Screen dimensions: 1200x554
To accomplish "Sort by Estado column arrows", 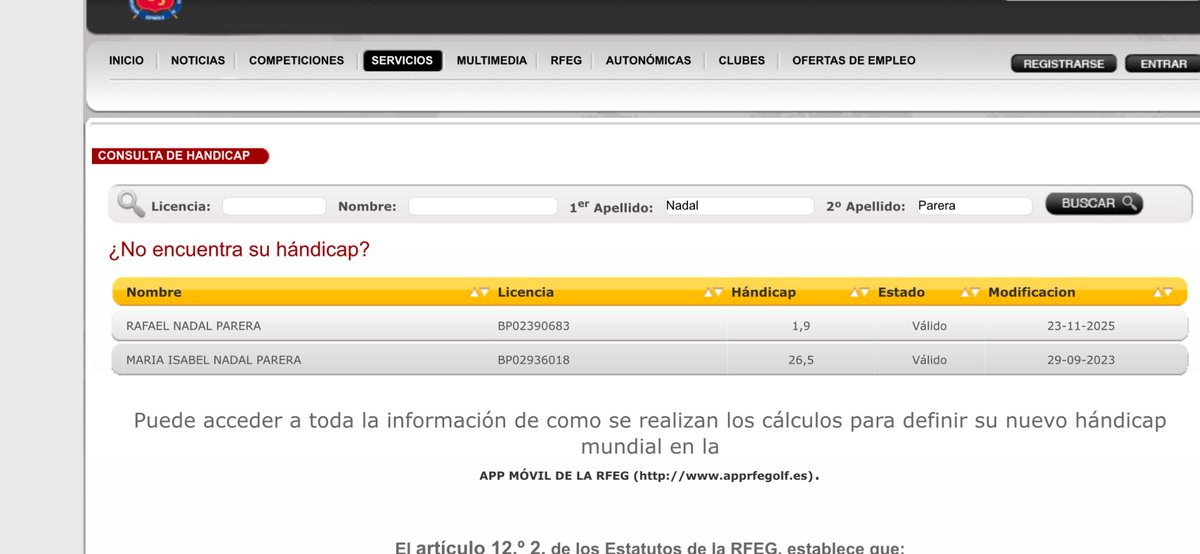I will point(969,293).
